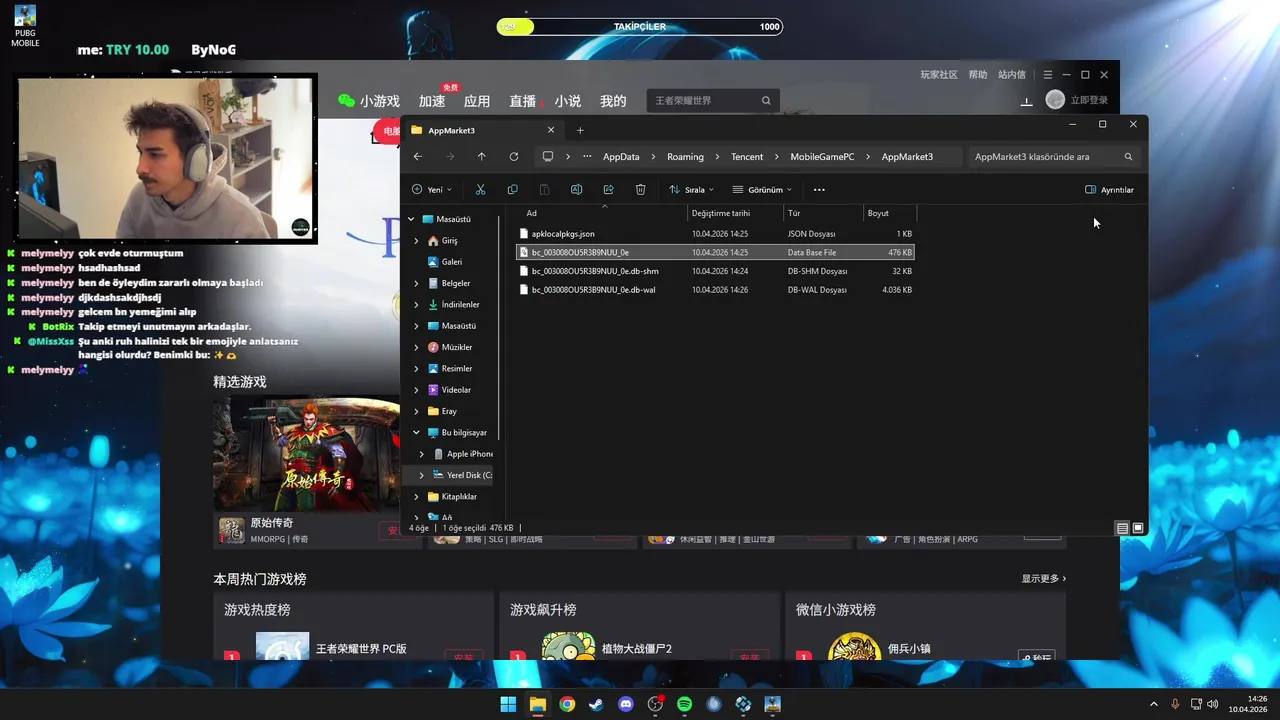Expand the Kitaplıklar tree node
This screenshot has height=720, width=1280.
[417, 497]
